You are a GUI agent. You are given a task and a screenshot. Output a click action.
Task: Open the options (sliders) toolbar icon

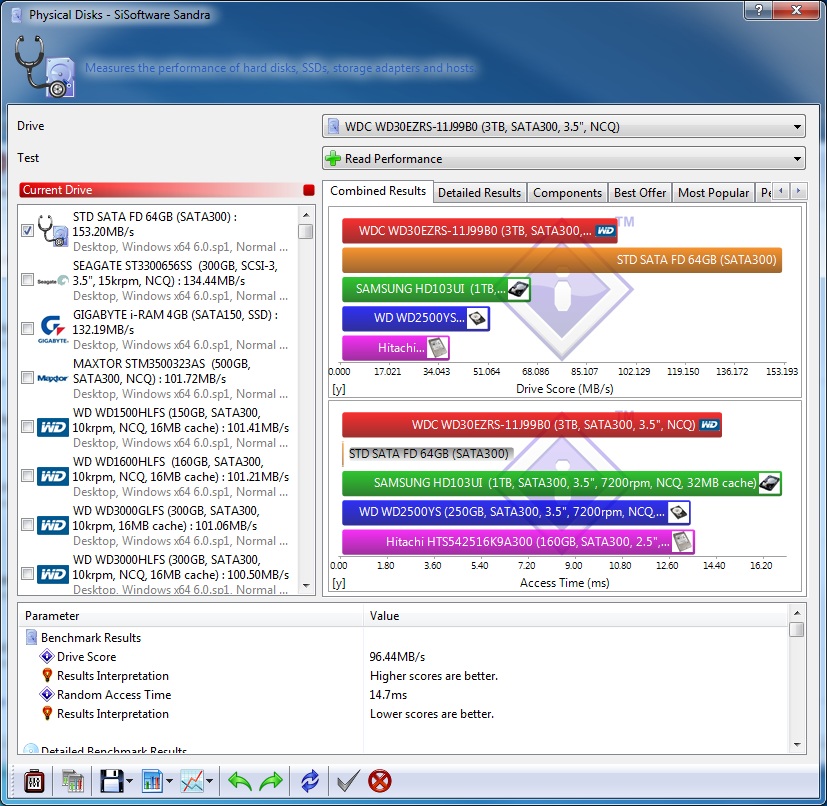(34, 781)
